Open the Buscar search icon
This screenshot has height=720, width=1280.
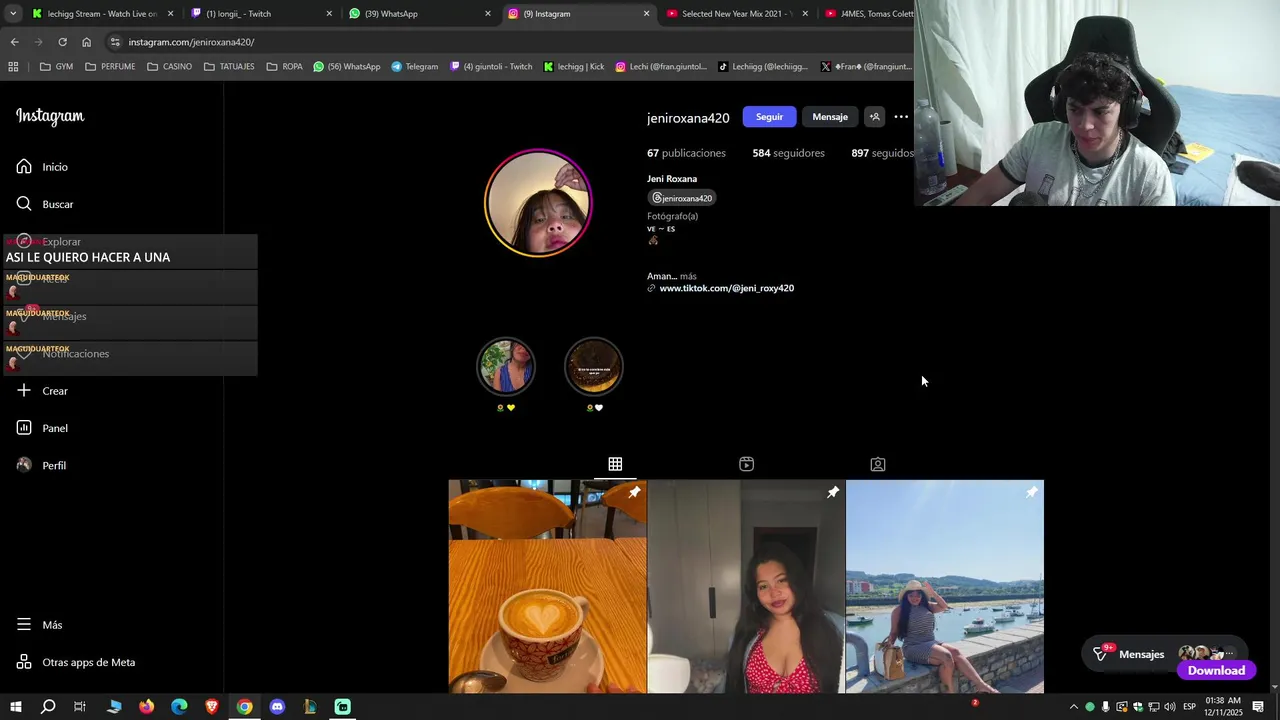pyautogui.click(x=24, y=204)
